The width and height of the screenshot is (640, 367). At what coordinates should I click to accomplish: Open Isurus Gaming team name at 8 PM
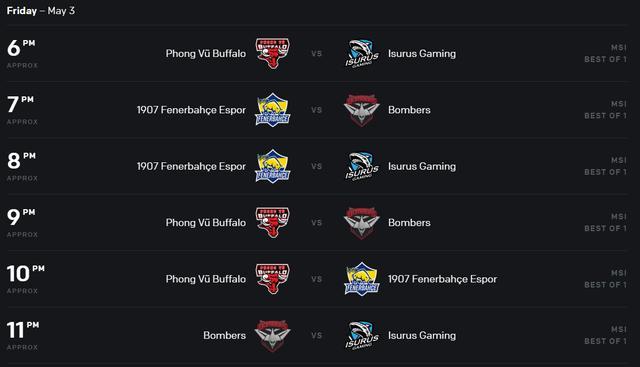point(422,166)
